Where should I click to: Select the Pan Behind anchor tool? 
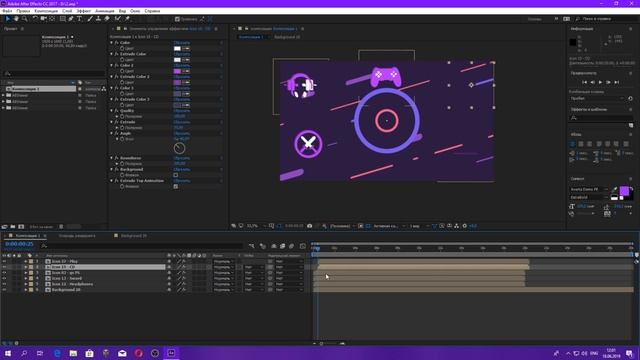pyautogui.click(x=52, y=19)
